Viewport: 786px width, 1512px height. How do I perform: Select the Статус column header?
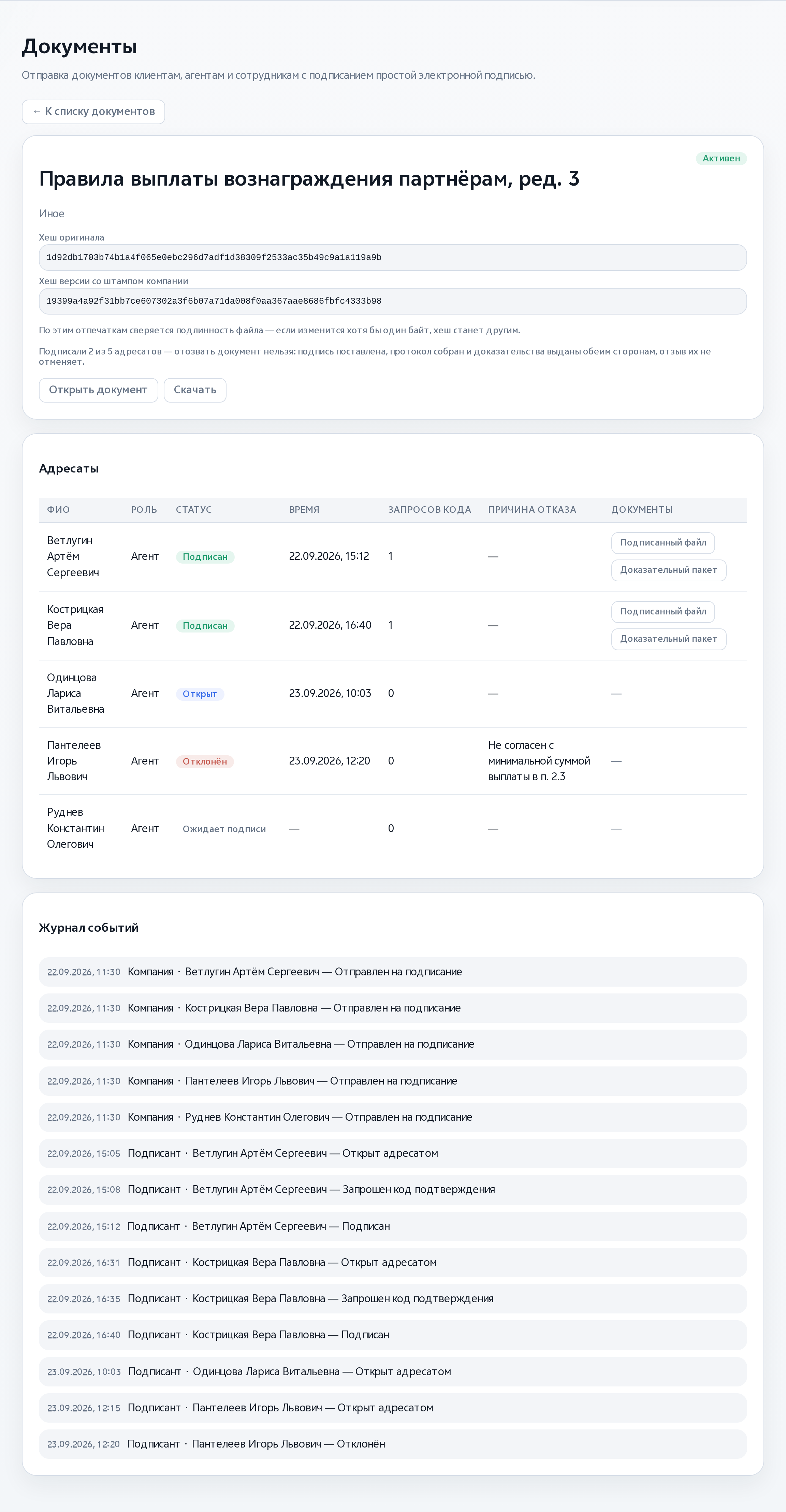(x=194, y=509)
